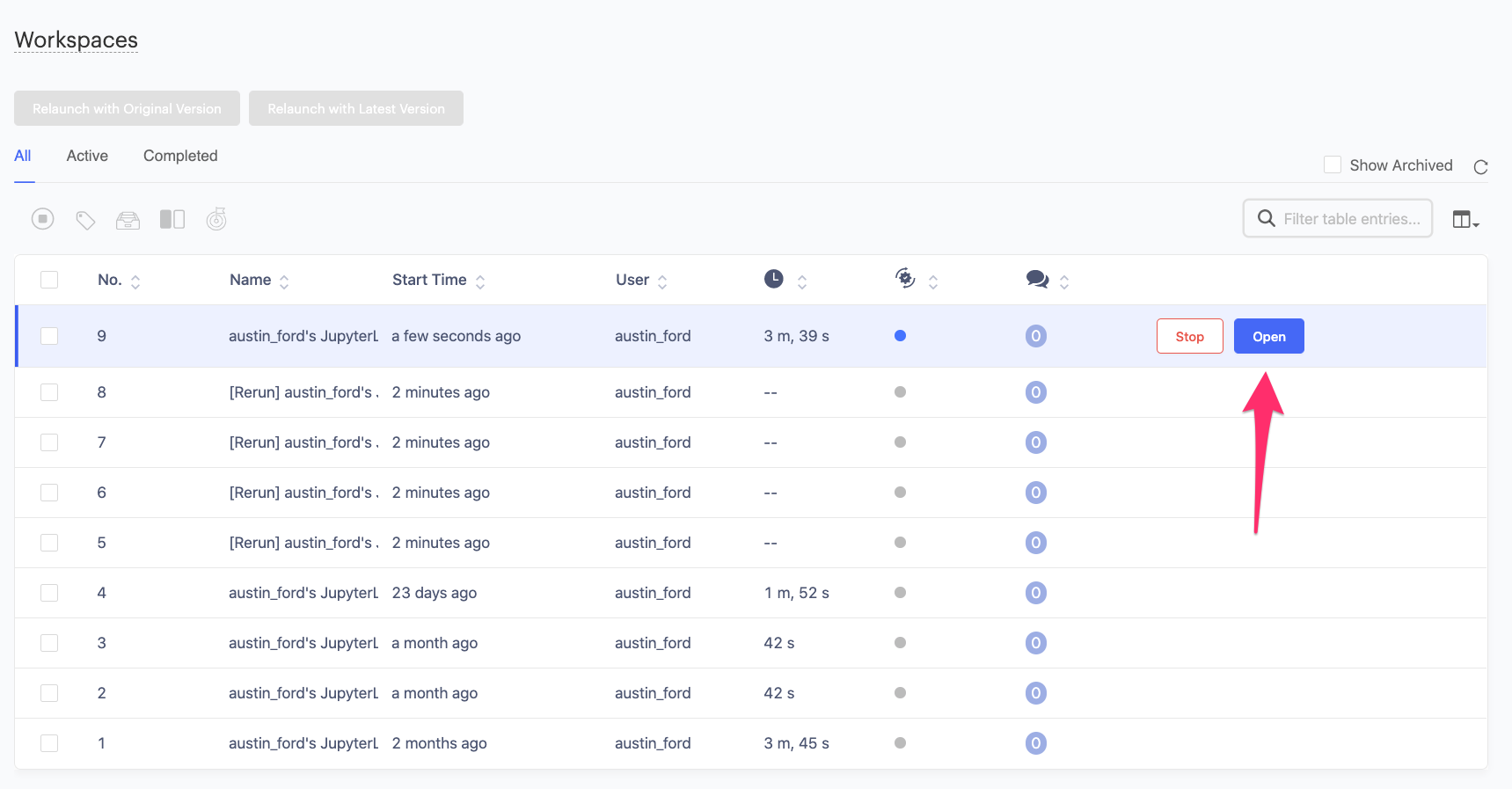Click Relaunch with Latest Version button
1512x789 pixels.
coord(356,108)
